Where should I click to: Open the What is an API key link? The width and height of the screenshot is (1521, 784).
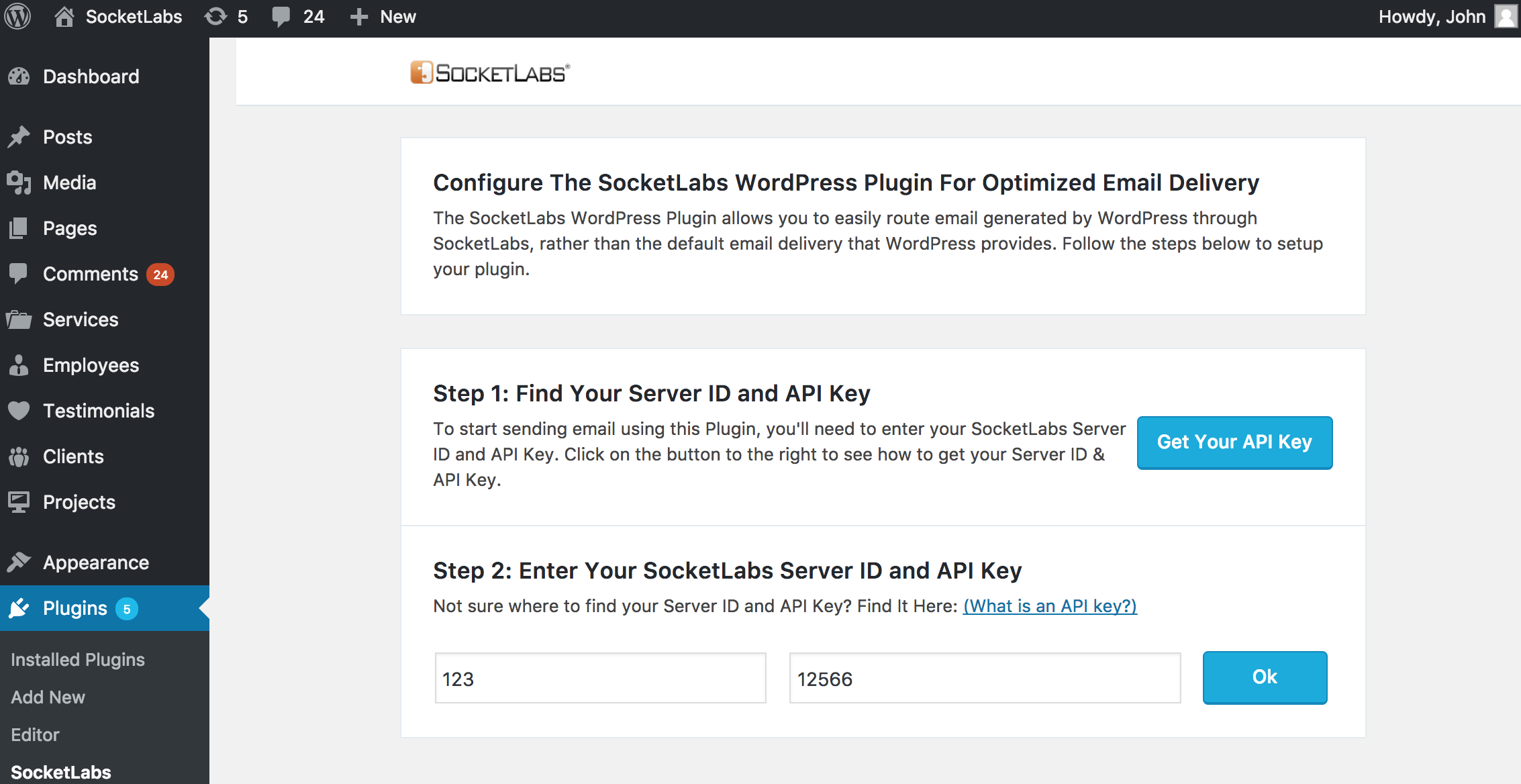1050,605
